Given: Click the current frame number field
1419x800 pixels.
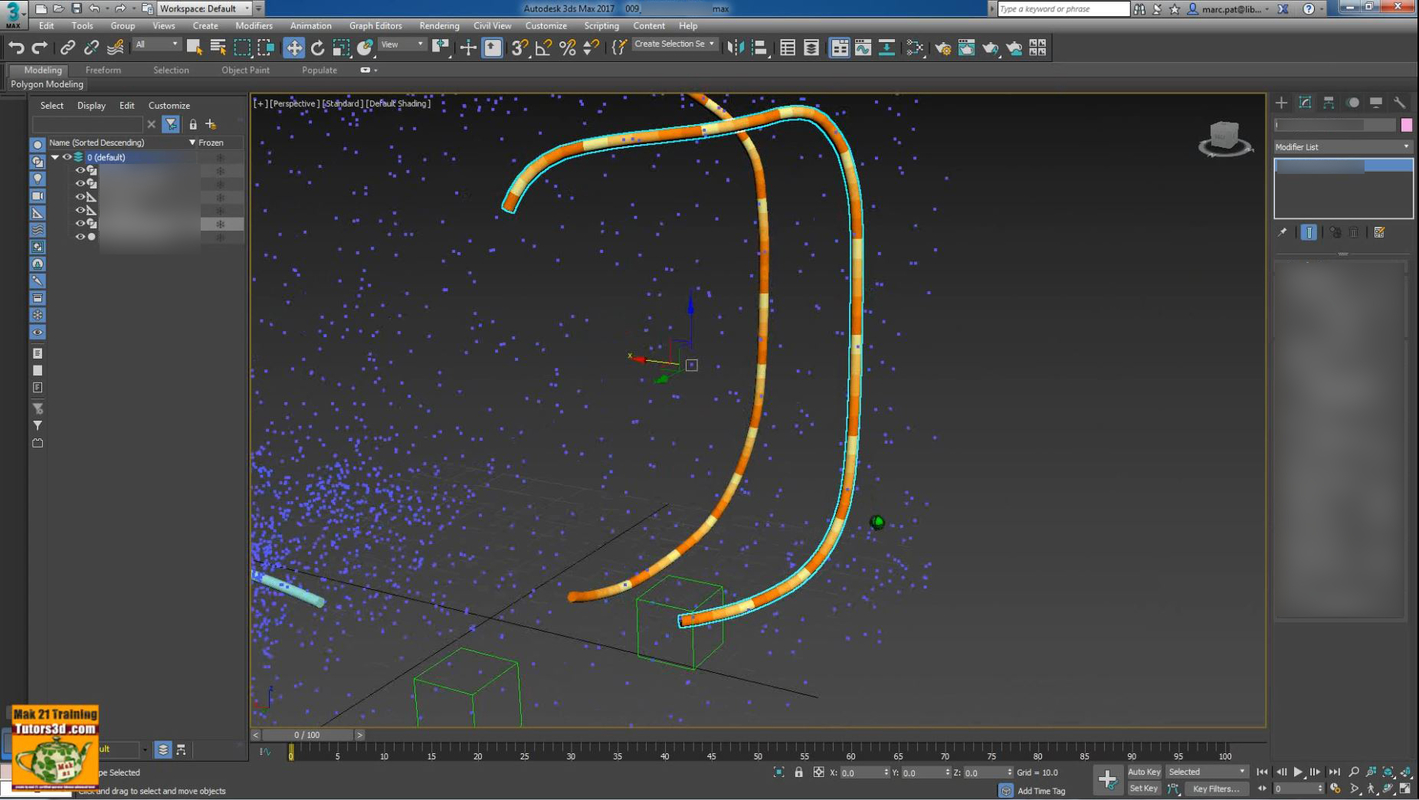Looking at the screenshot, I should click(1296, 787).
